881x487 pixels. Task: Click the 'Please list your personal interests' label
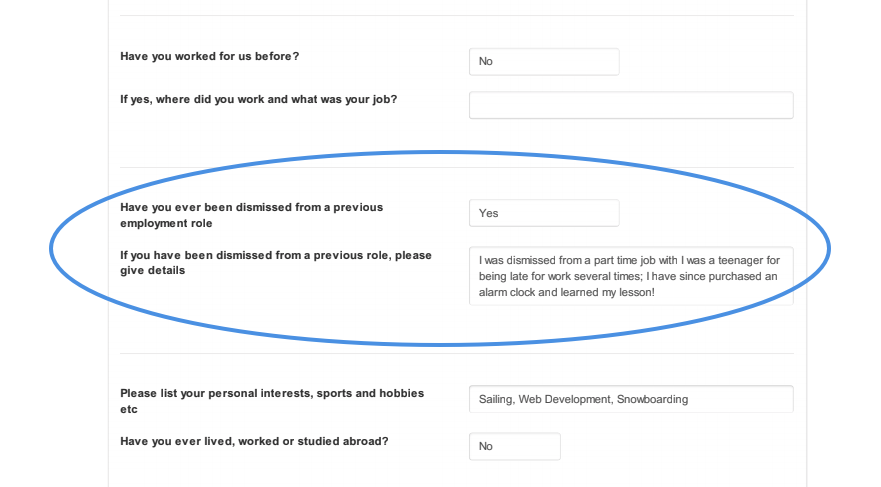click(272, 401)
